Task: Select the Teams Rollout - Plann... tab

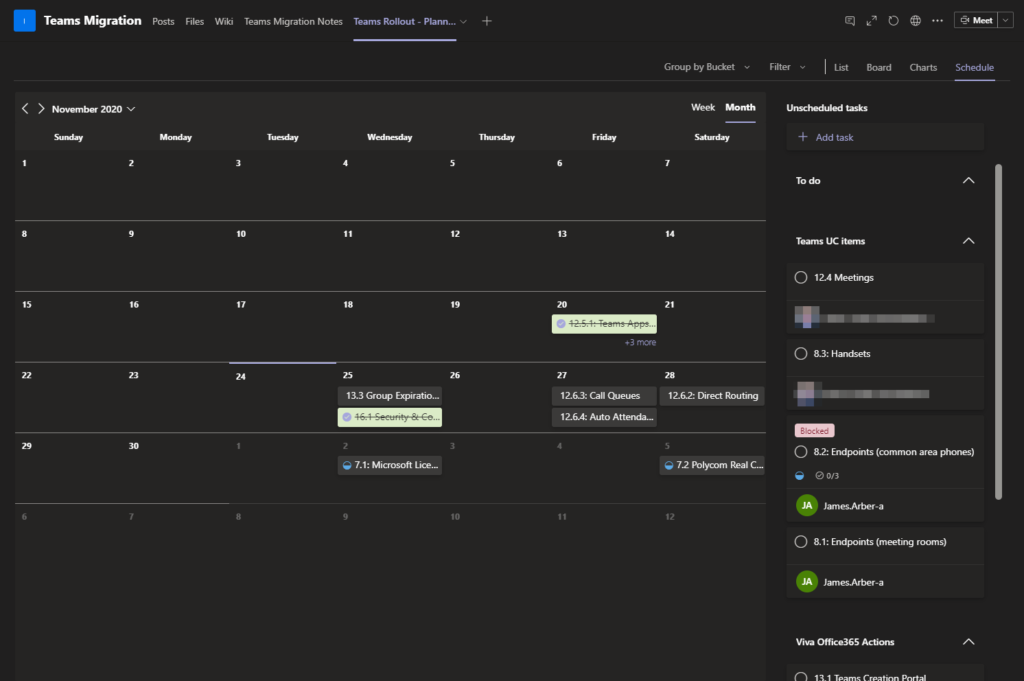Action: pos(404,22)
